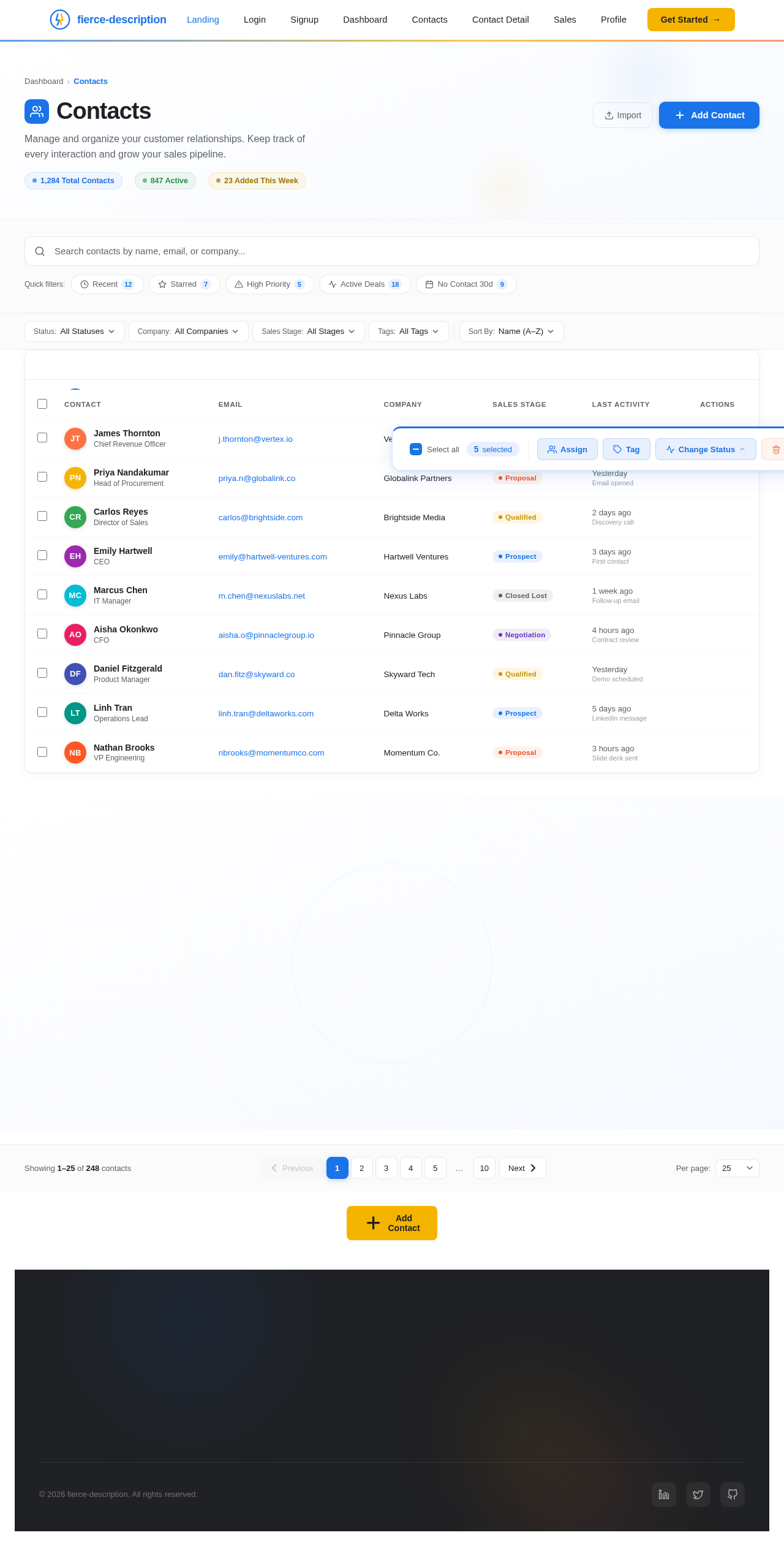
Task: Click AO avatar for Aisha Okonkwo
Action: coord(75,635)
